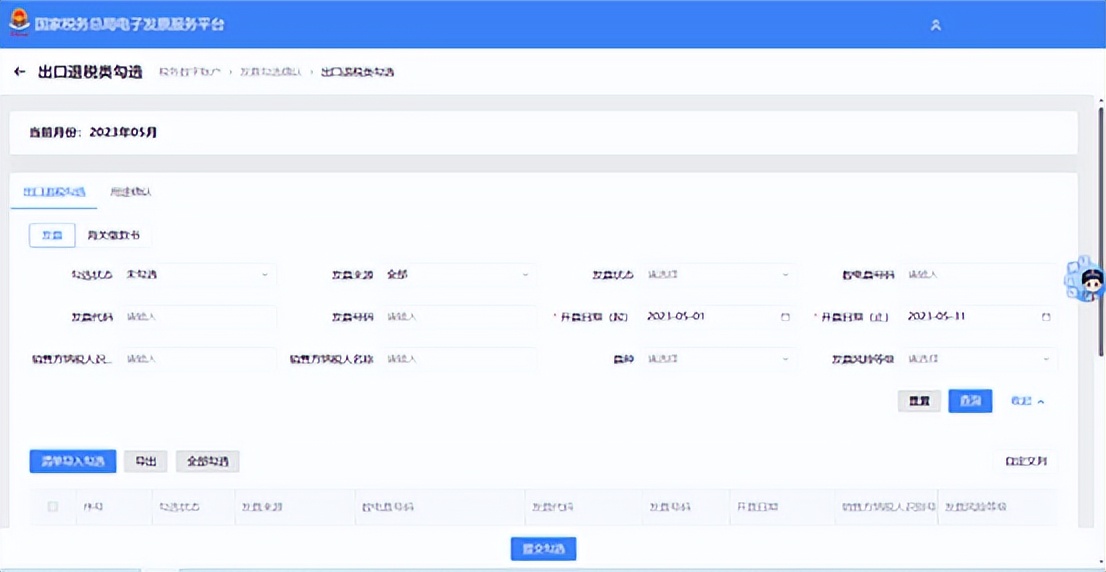1106x572 pixels.
Task: Expand the 发票来源 dropdown showing 全部
Action: (459, 274)
